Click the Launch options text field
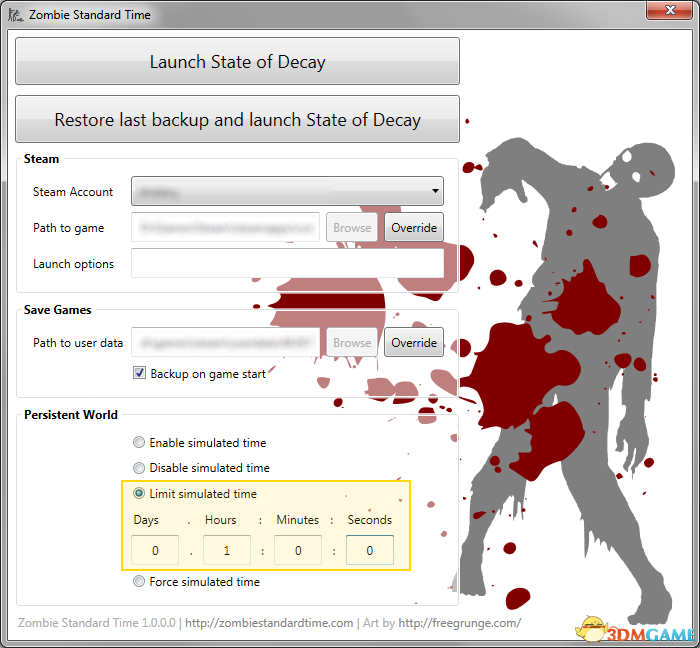 tap(287, 263)
